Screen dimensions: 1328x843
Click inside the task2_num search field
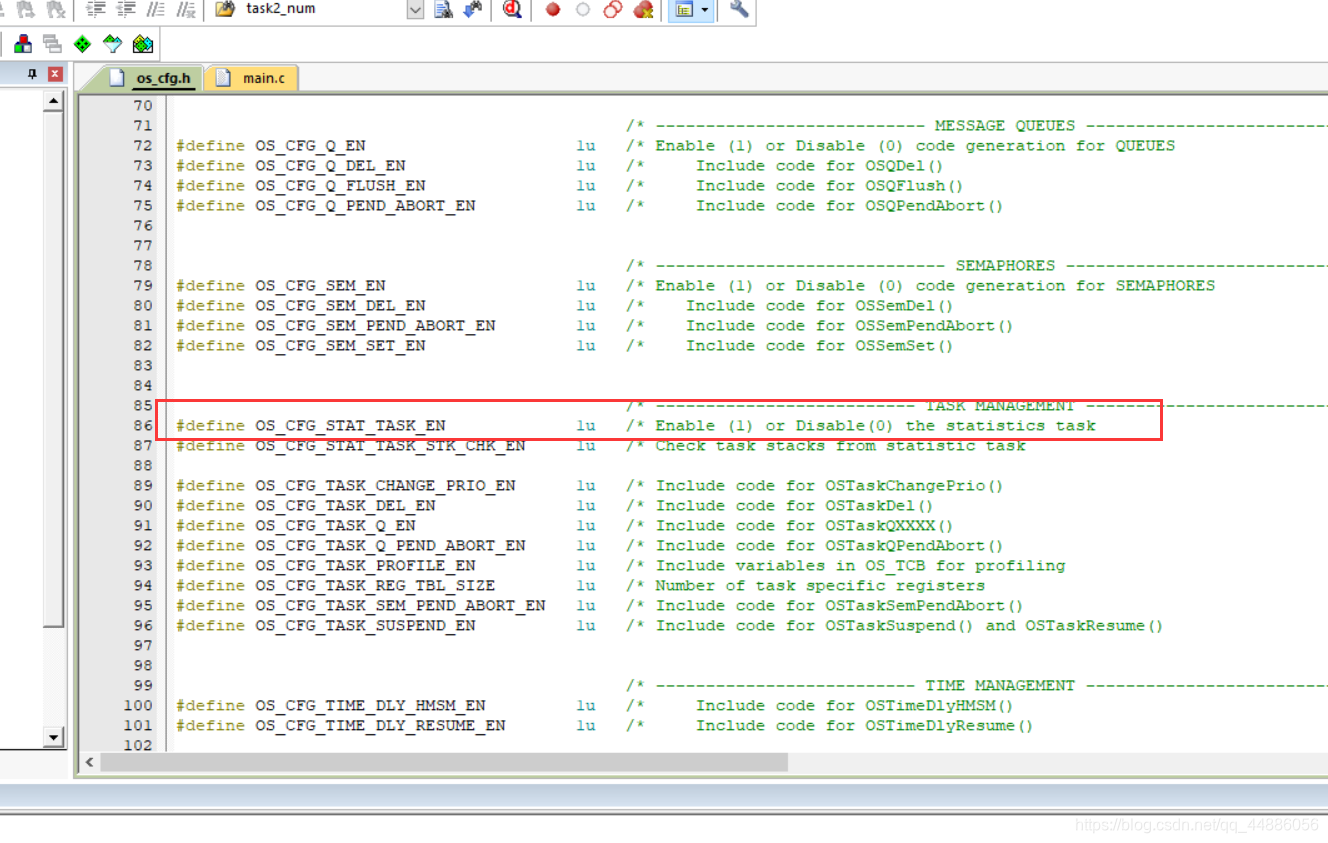[x=323, y=10]
